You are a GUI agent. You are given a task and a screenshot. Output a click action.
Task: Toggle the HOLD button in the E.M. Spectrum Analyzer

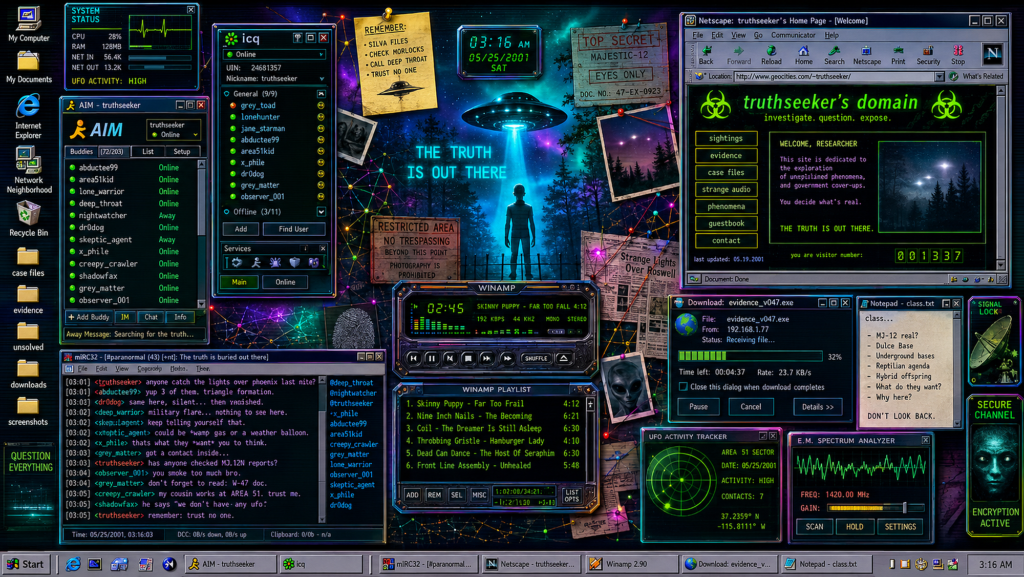click(854, 527)
